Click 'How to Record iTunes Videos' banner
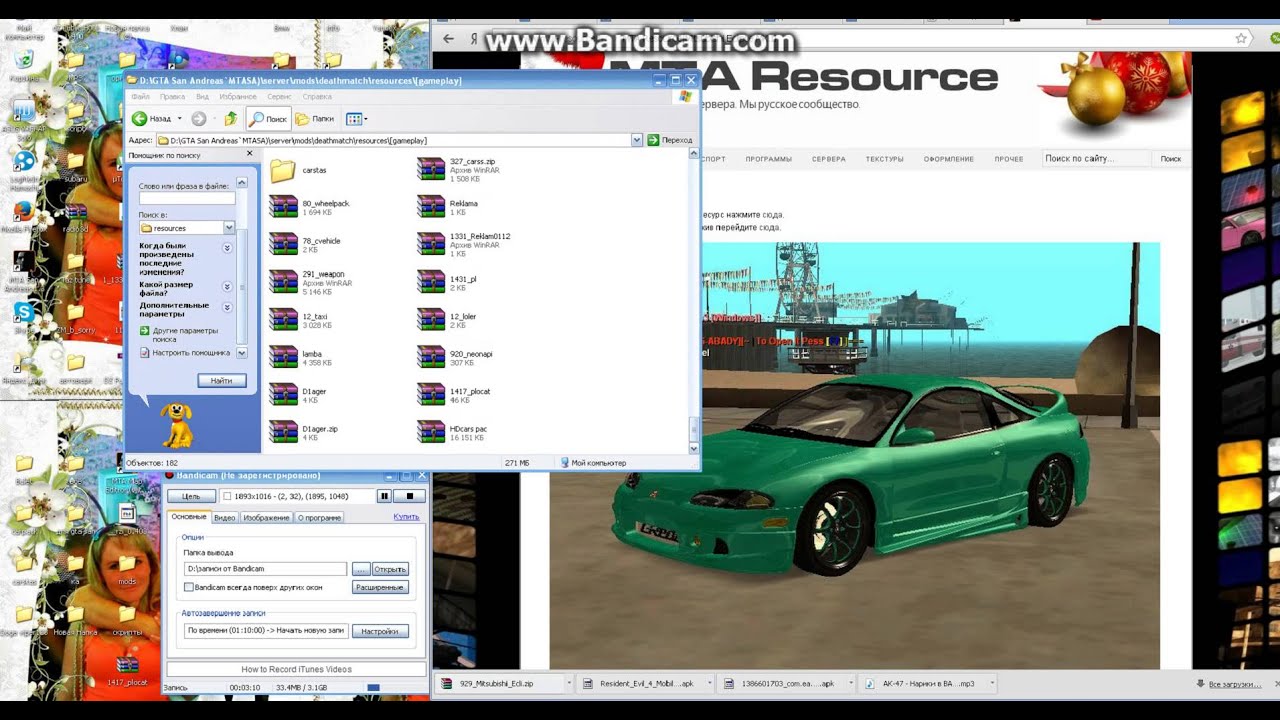Image resolution: width=1280 pixels, height=720 pixels. click(x=296, y=669)
